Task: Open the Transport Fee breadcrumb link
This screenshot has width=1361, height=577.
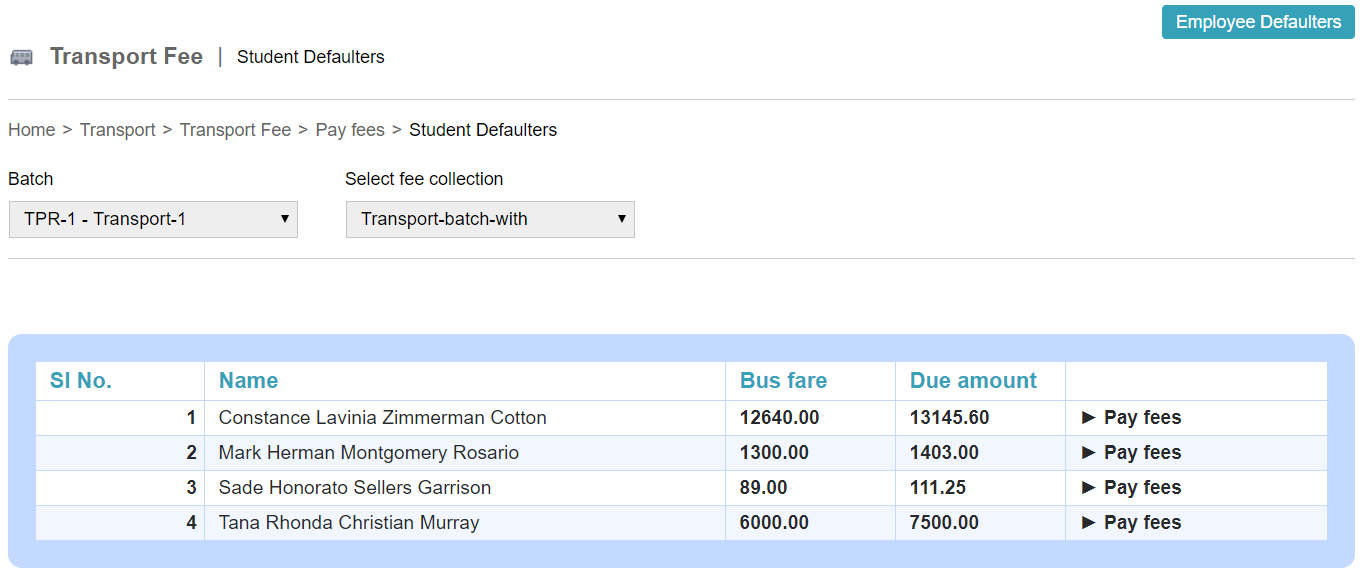Action: [235, 130]
